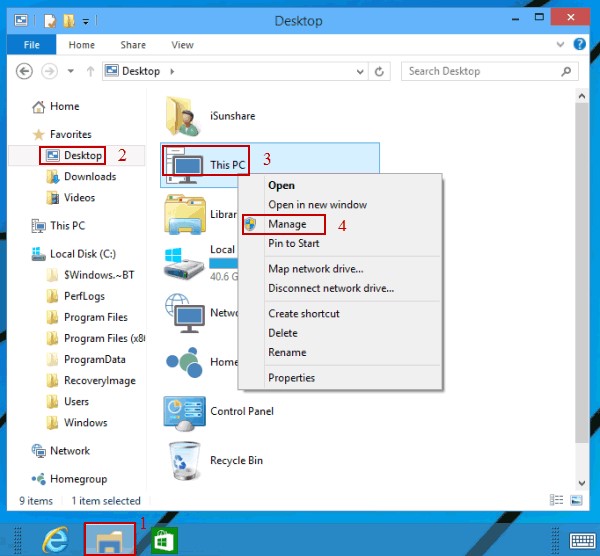Screen dimensions: 600x556
Task: Open the View ribbon tab
Action: coord(182,45)
